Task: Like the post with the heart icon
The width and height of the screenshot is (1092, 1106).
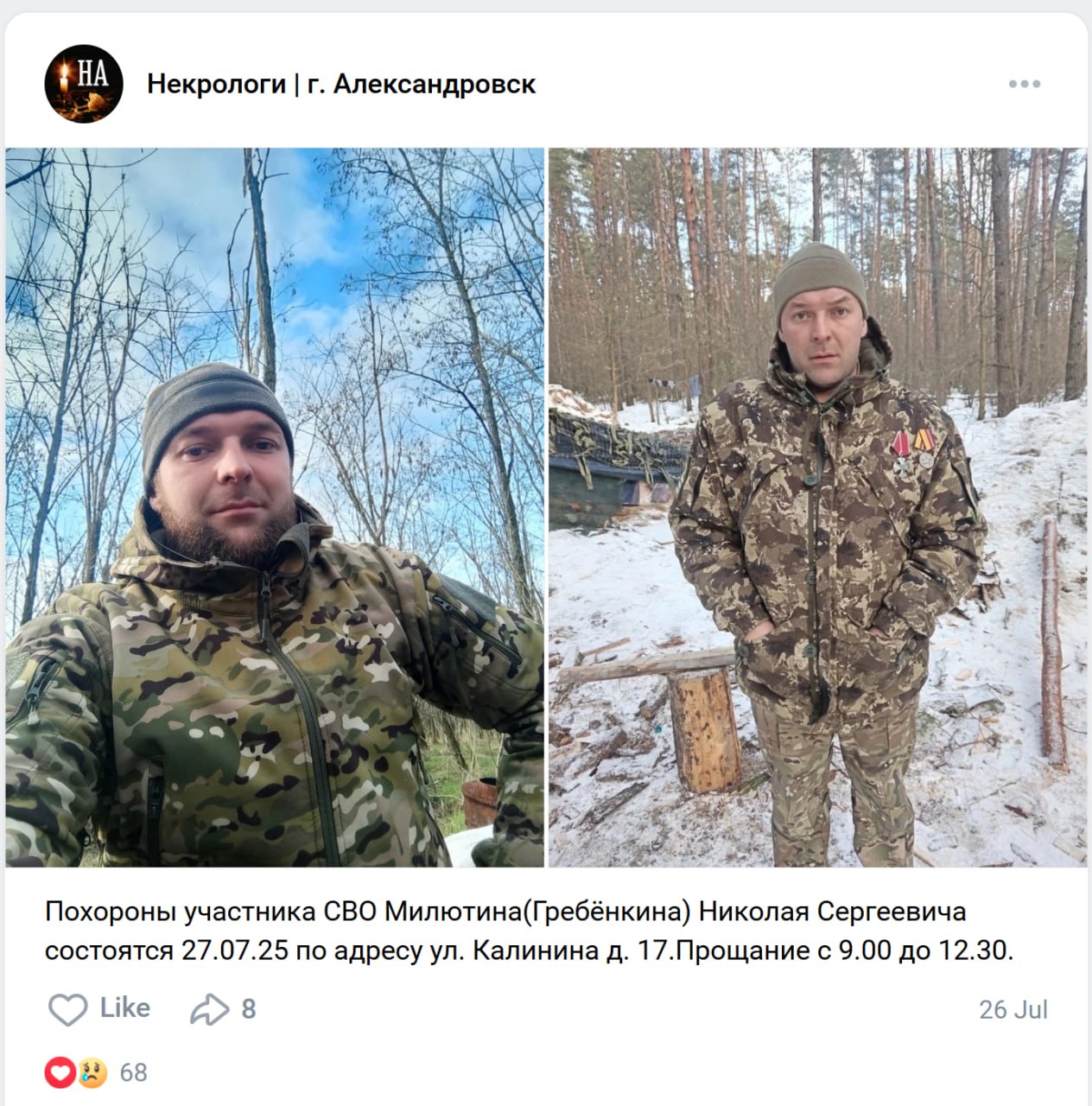Action: point(67,1009)
